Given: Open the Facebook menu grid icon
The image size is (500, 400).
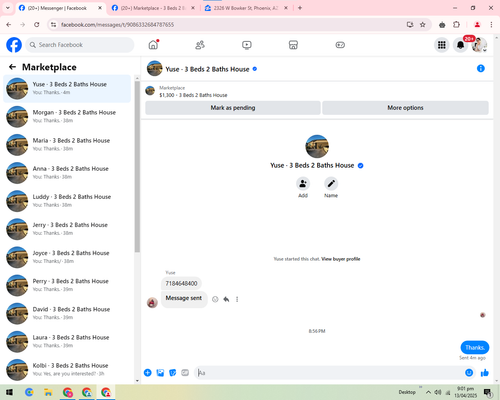Looking at the screenshot, I should (442, 45).
